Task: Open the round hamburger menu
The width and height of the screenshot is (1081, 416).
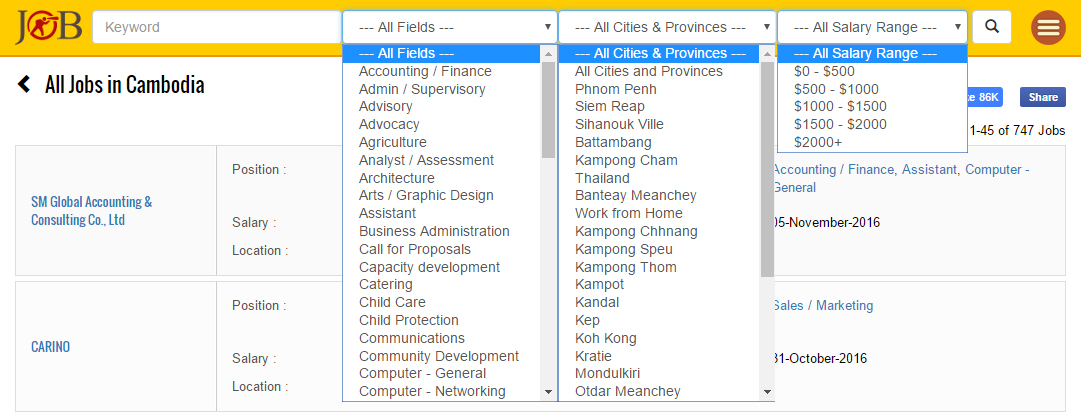Action: [x=1048, y=28]
